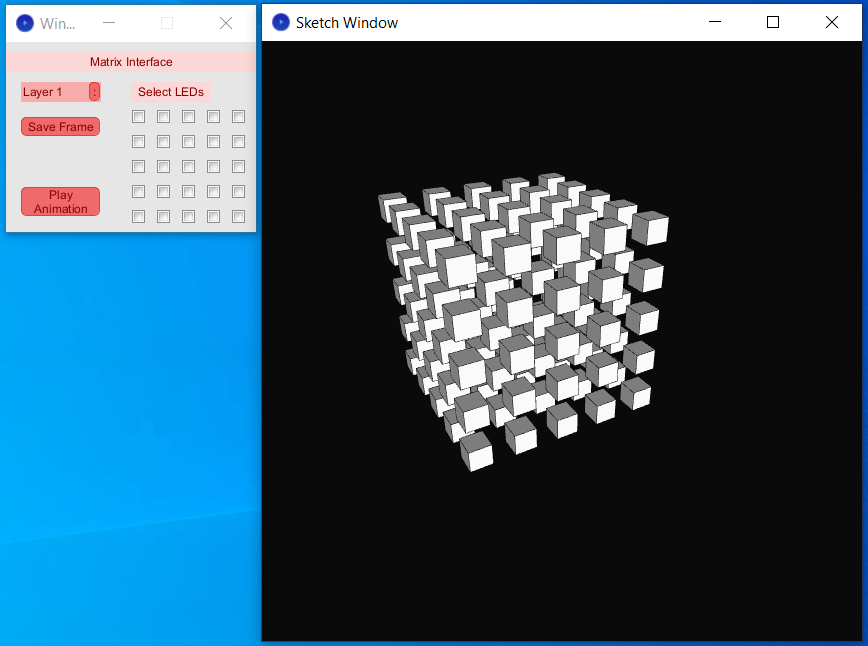Check the first LED in the second row
868x646 pixels.
pos(138,141)
